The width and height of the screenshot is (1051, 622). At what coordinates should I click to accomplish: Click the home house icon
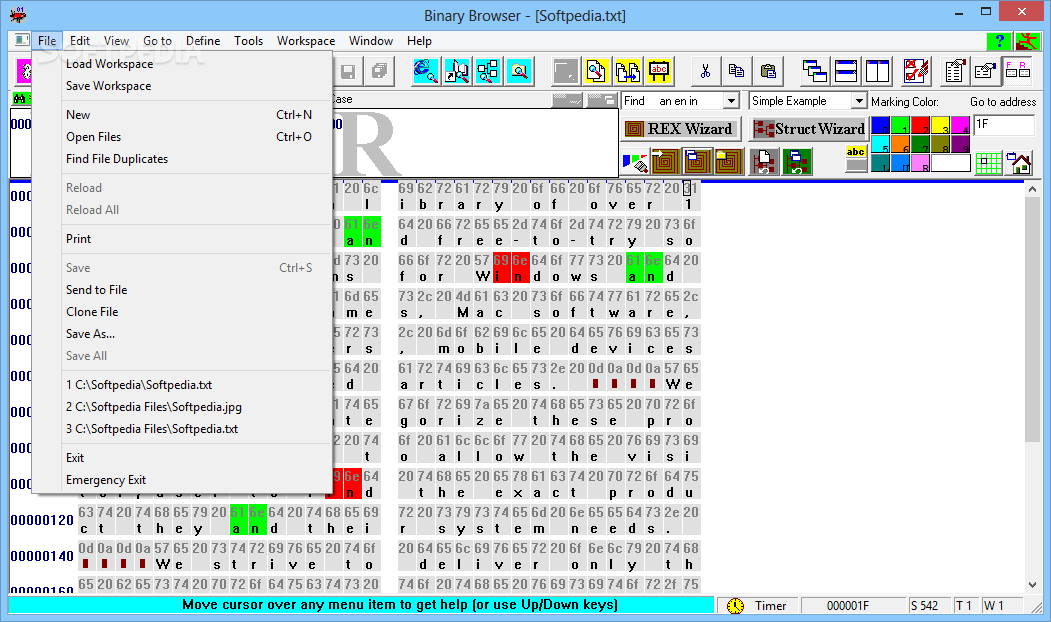pos(1020,163)
